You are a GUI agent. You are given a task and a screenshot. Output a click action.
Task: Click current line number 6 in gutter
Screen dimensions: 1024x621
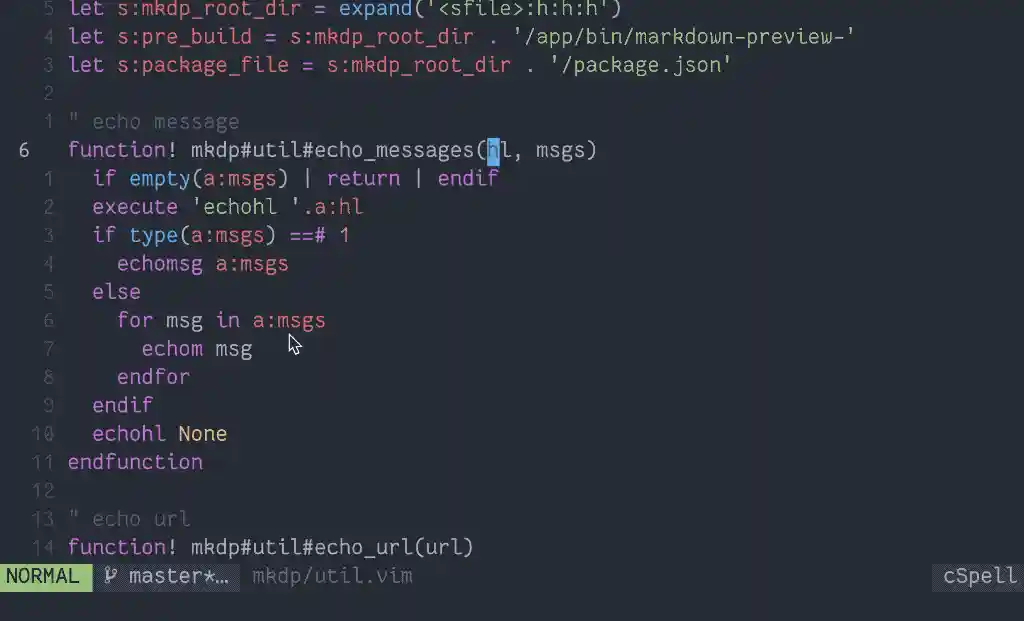click(x=24, y=150)
